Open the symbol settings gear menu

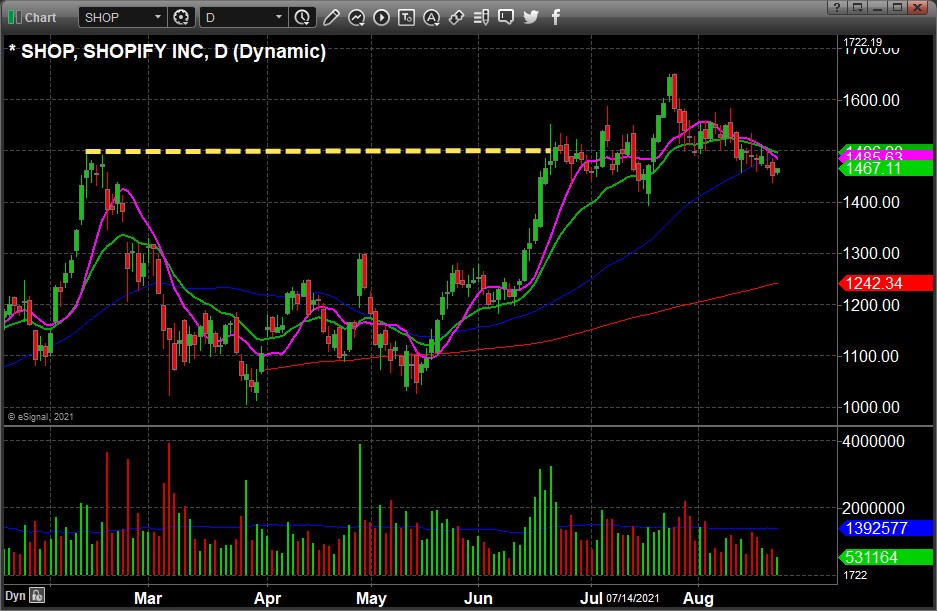[181, 17]
